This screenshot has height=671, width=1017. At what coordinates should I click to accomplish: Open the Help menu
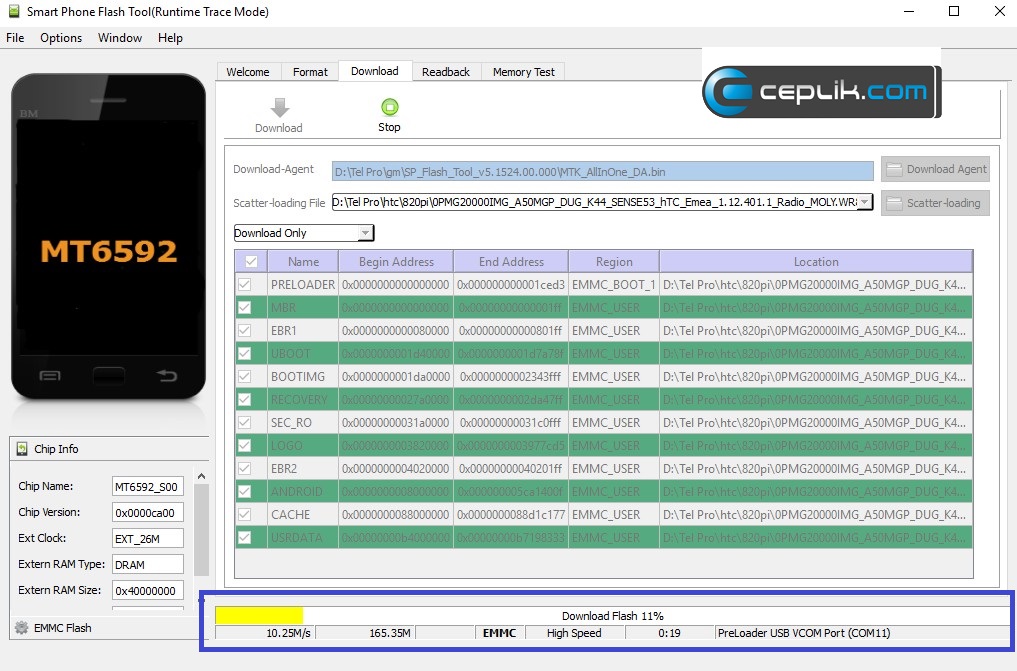tap(171, 38)
